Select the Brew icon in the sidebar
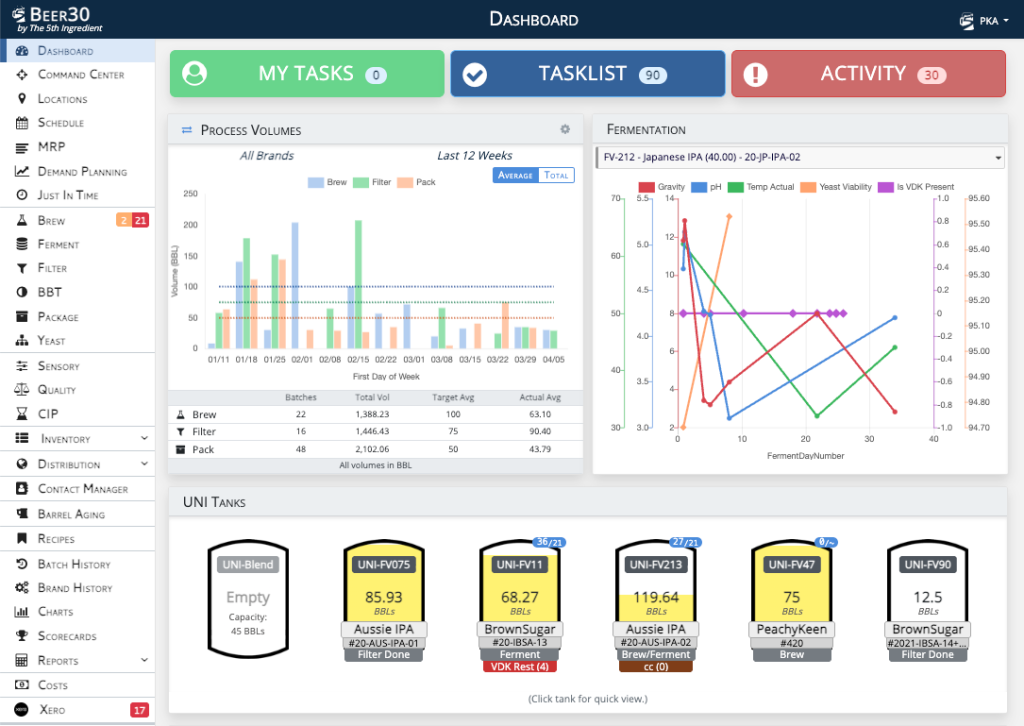This screenshot has width=1024, height=726. coord(20,220)
